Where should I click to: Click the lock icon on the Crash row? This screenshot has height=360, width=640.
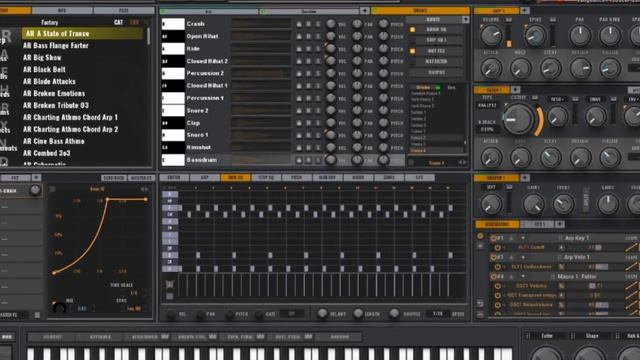[299, 24]
